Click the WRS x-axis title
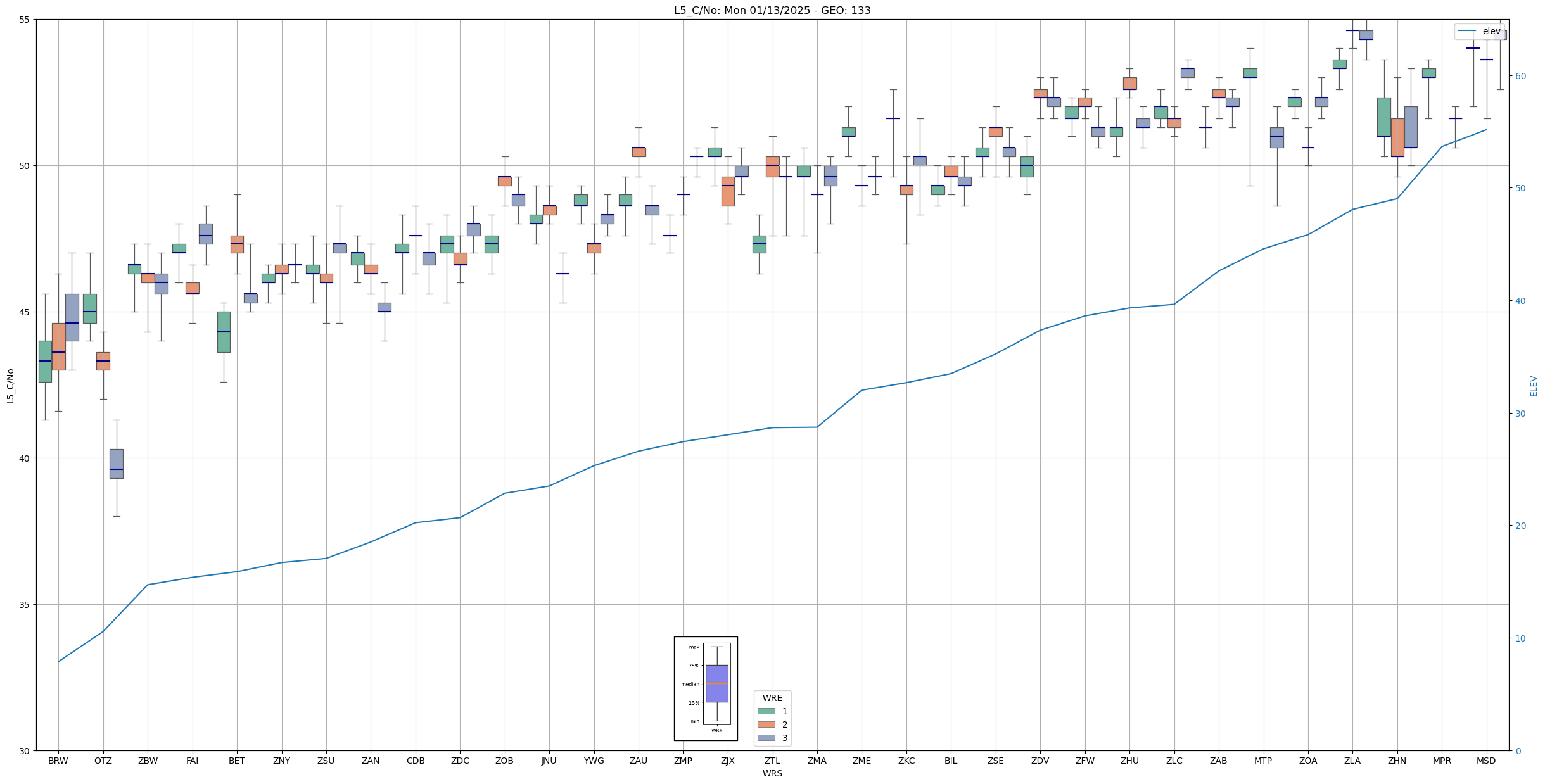This screenshot has height=784, width=1545. tap(772, 773)
